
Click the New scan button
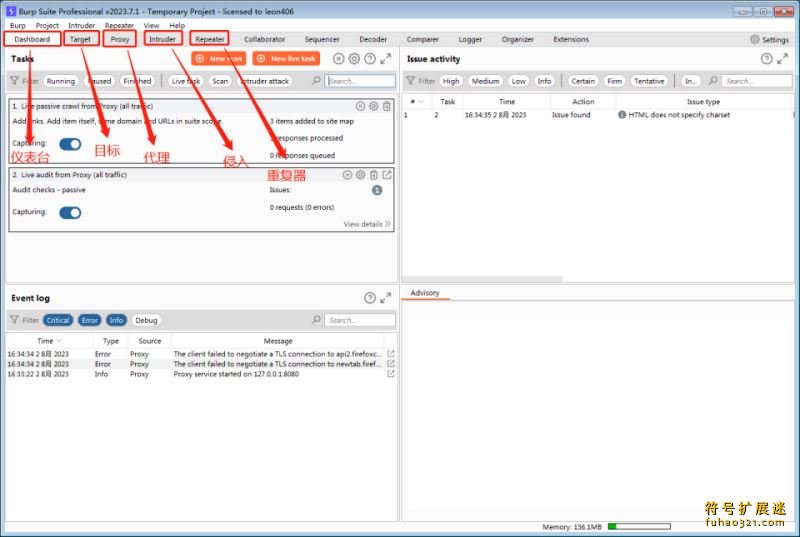coord(218,59)
